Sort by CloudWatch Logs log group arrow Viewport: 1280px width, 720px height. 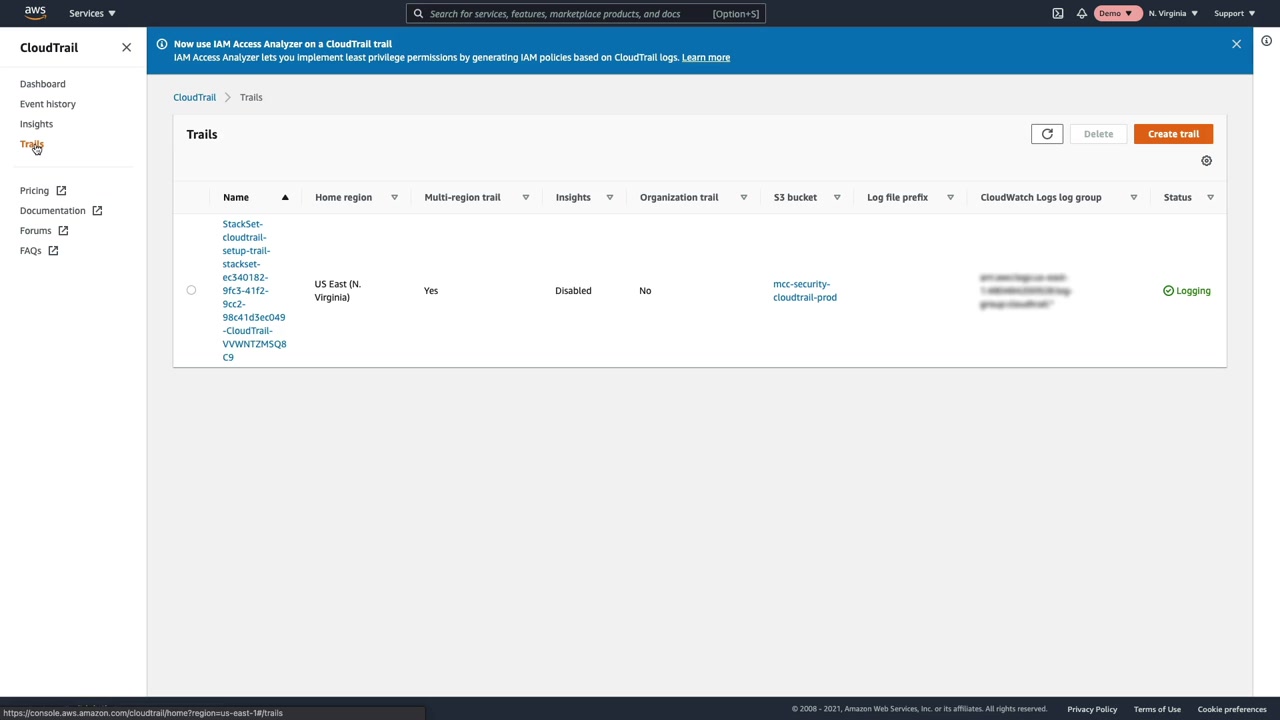click(x=1133, y=197)
